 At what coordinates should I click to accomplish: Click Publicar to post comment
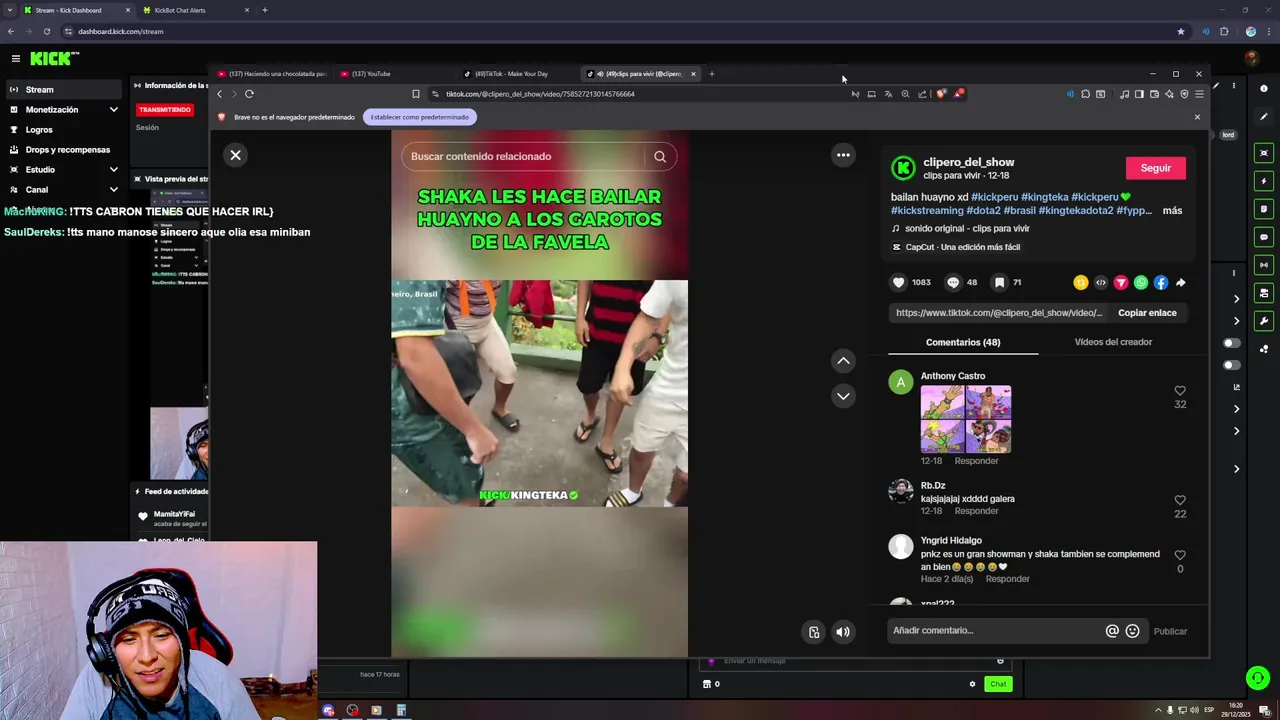point(1170,631)
